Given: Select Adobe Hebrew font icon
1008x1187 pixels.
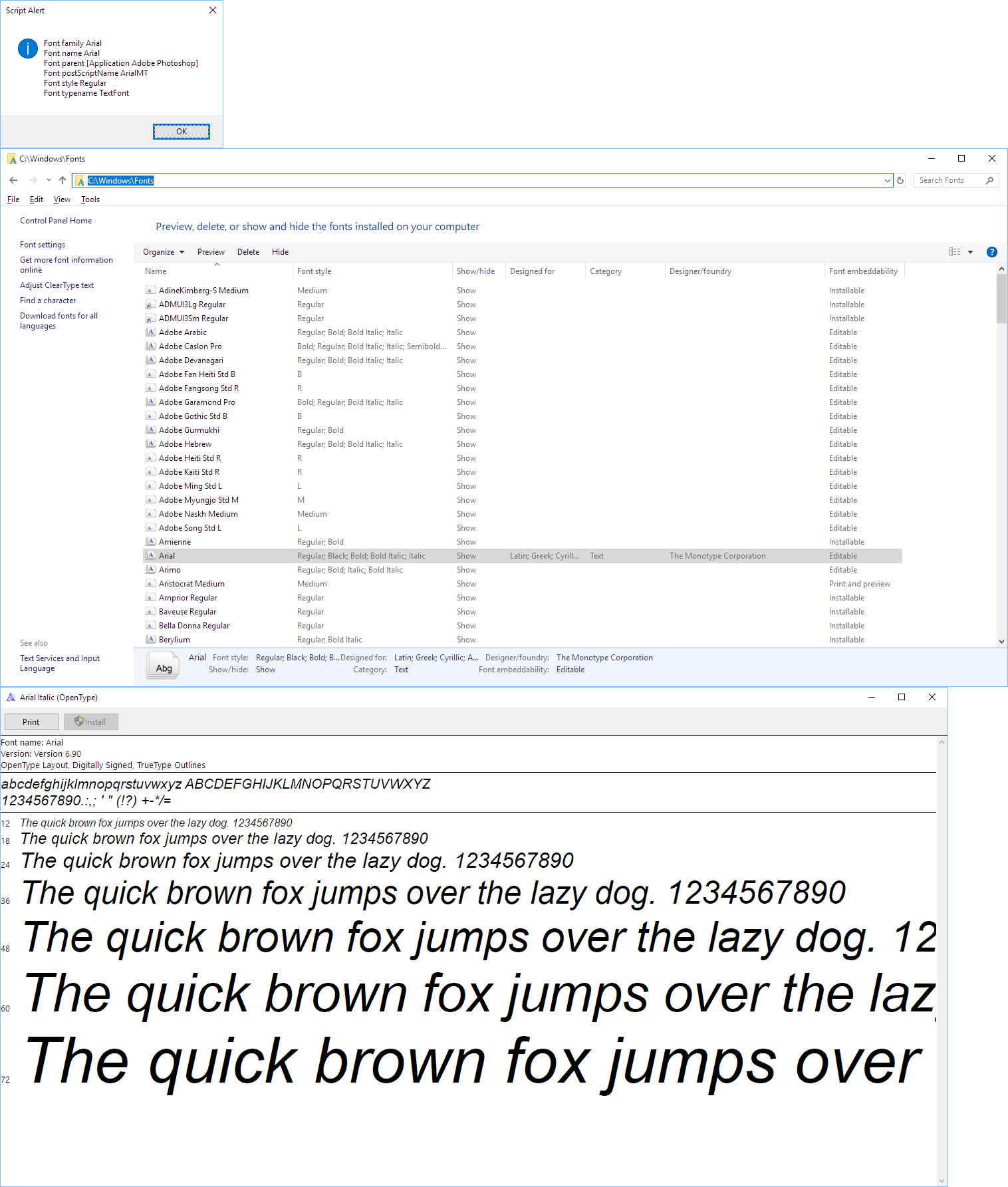Looking at the screenshot, I should pos(151,444).
